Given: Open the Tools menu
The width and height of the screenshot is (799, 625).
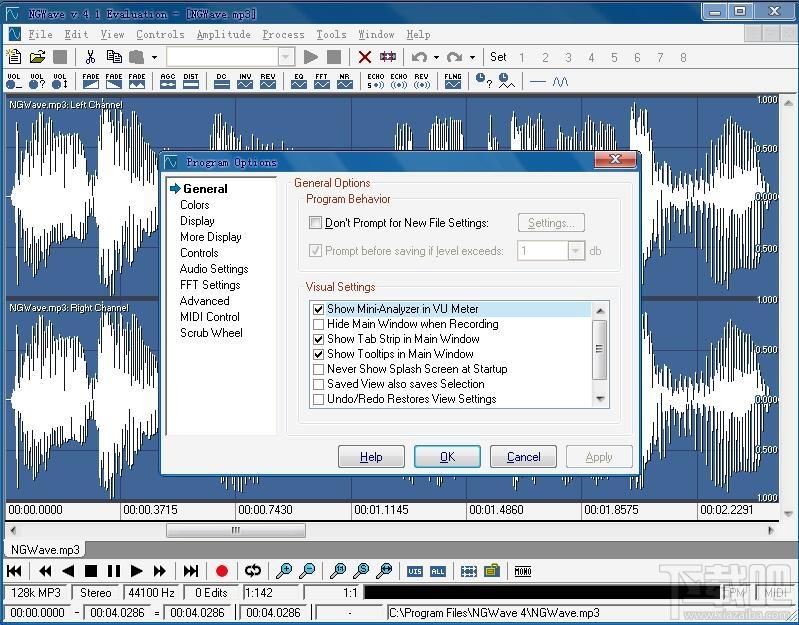Looking at the screenshot, I should click(331, 35).
